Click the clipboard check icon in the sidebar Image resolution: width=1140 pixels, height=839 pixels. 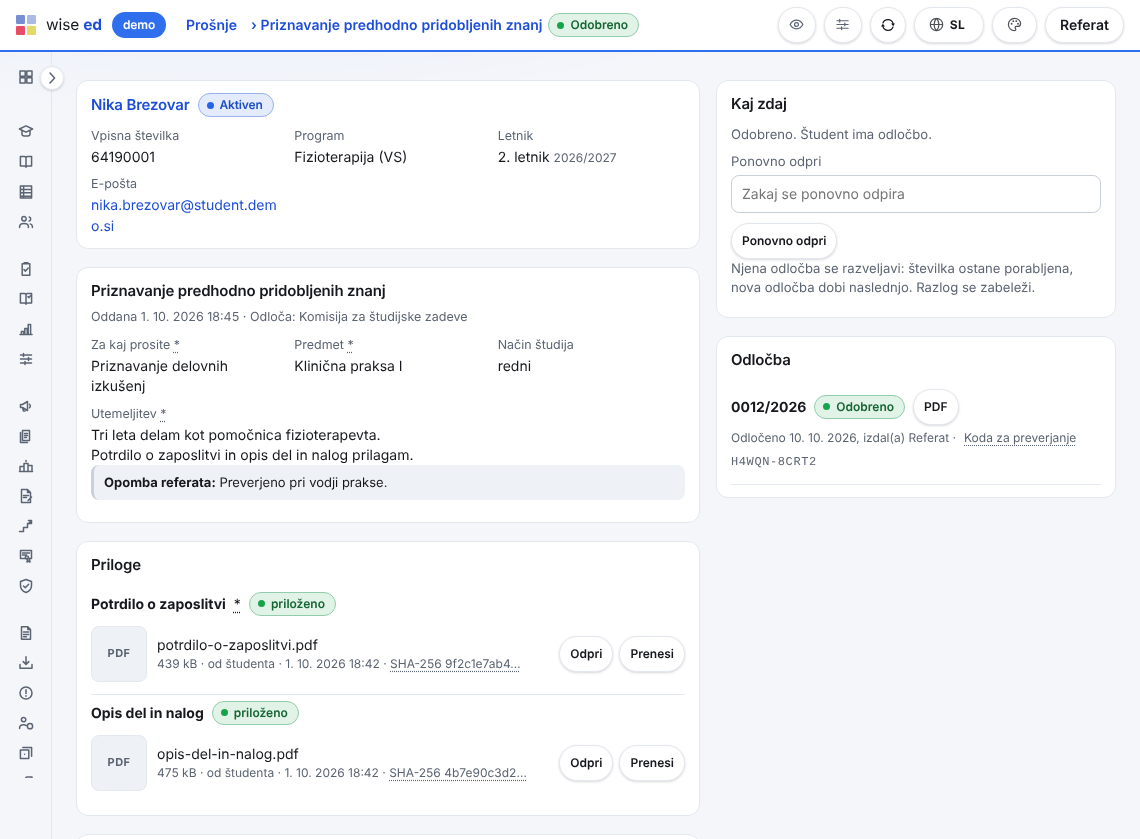click(26, 269)
